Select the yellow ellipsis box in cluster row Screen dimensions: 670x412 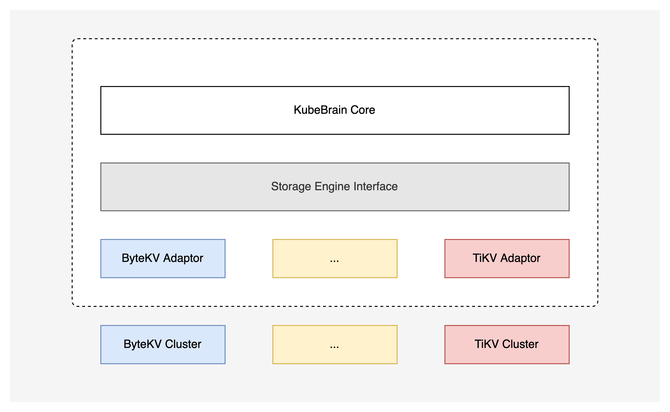point(334,344)
